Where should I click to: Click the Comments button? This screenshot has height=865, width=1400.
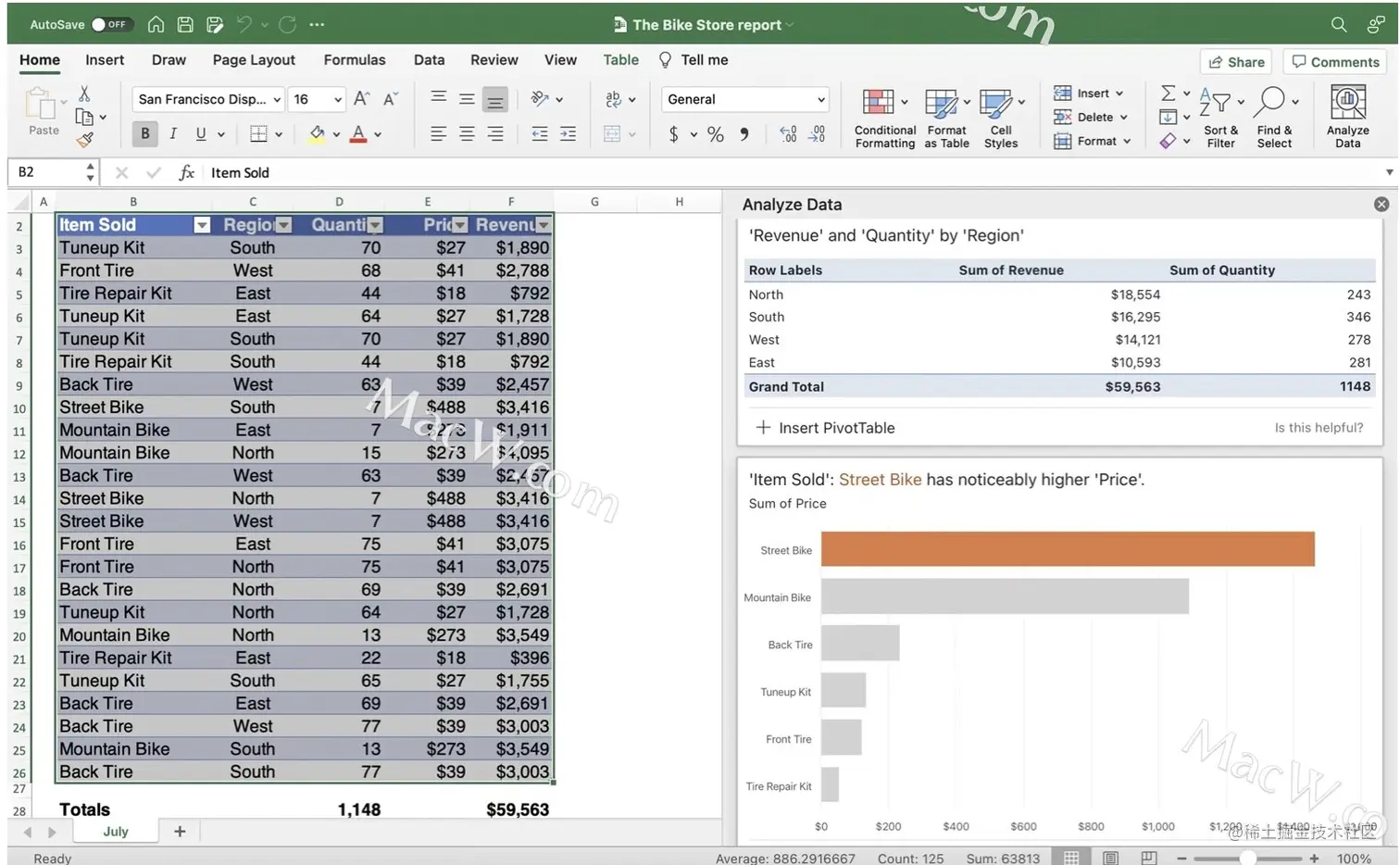(1335, 62)
